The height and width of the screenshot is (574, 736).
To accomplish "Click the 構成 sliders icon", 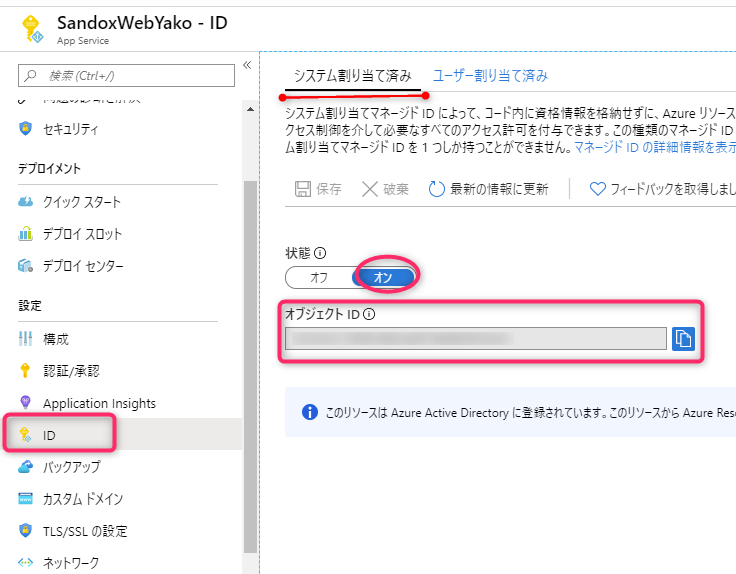I will pos(25,338).
